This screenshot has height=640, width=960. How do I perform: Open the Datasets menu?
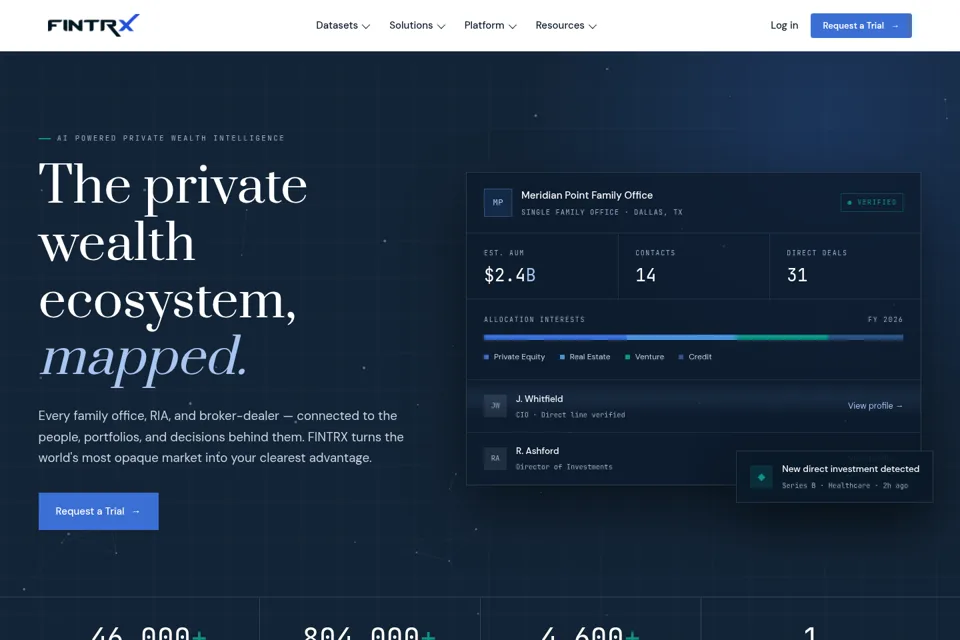pyautogui.click(x=343, y=25)
